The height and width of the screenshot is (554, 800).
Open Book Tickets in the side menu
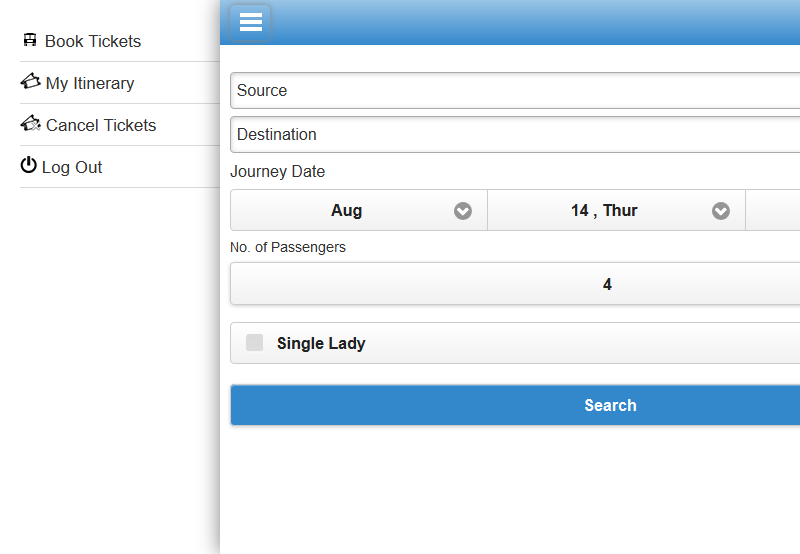[93, 41]
